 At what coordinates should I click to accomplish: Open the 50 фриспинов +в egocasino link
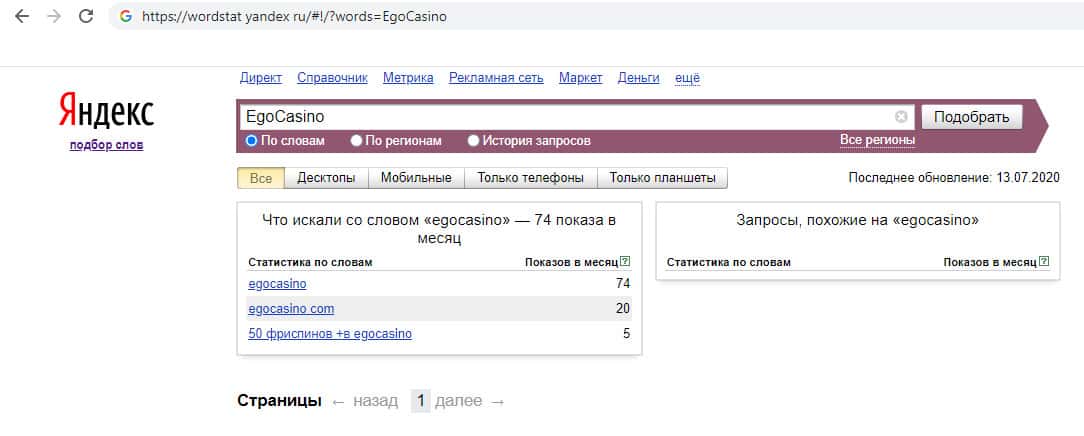click(330, 334)
